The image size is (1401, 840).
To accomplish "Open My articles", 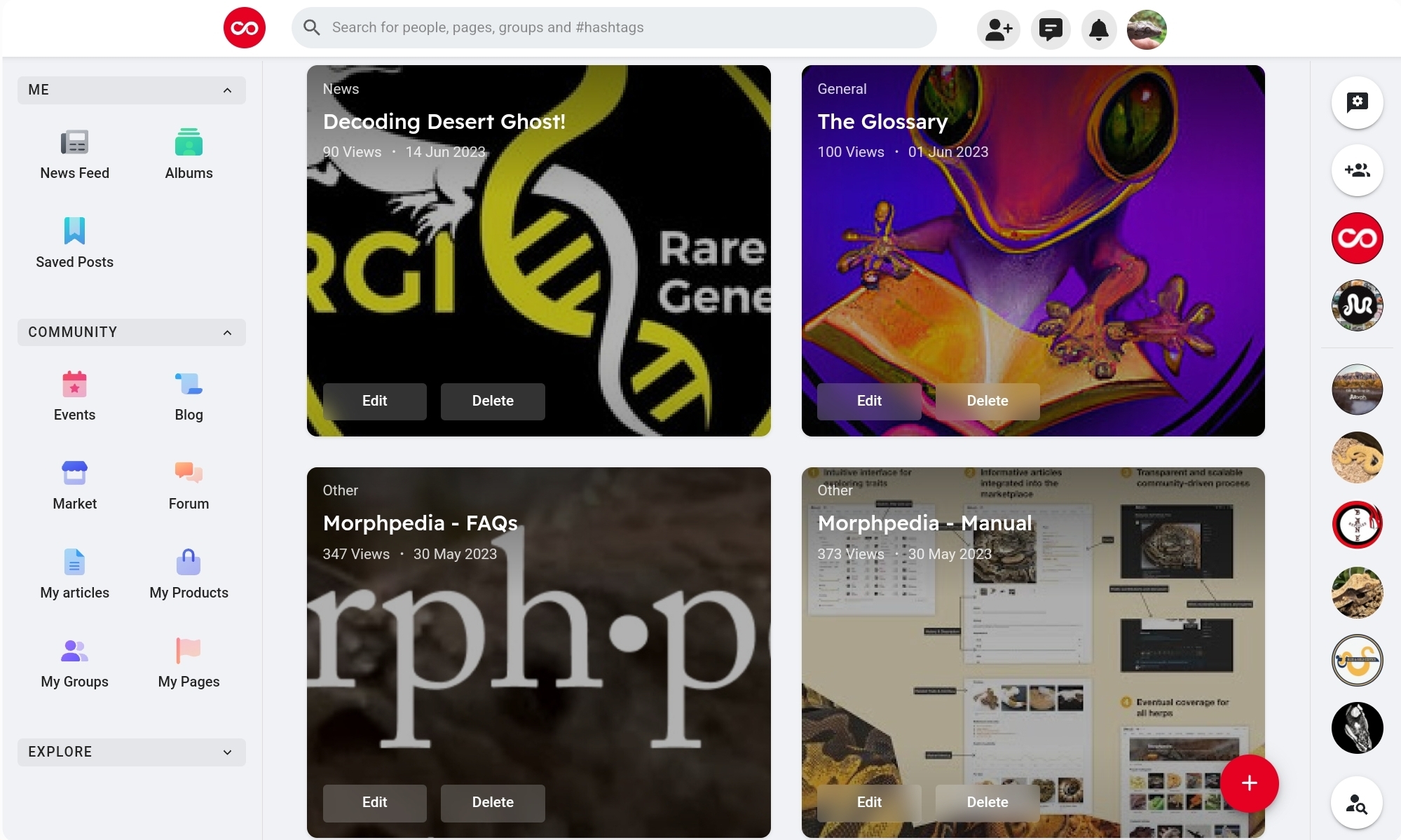I will [74, 574].
